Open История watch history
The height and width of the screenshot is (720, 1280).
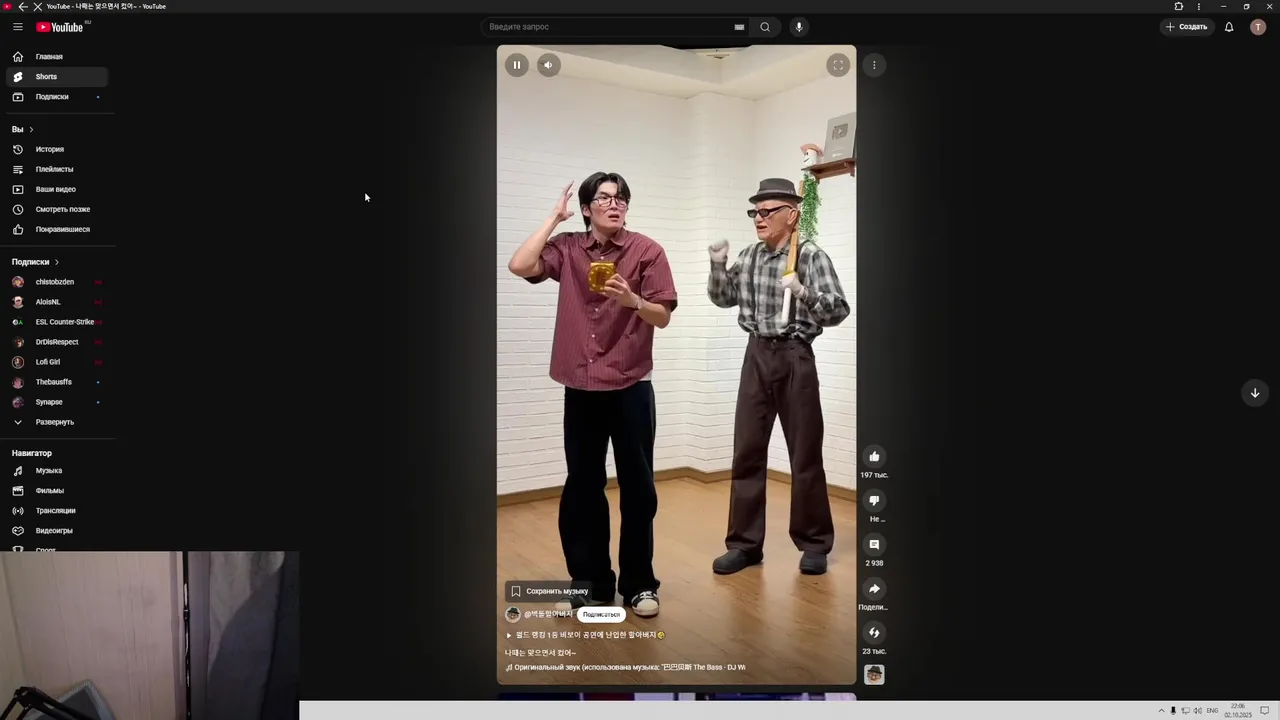[57, 149]
